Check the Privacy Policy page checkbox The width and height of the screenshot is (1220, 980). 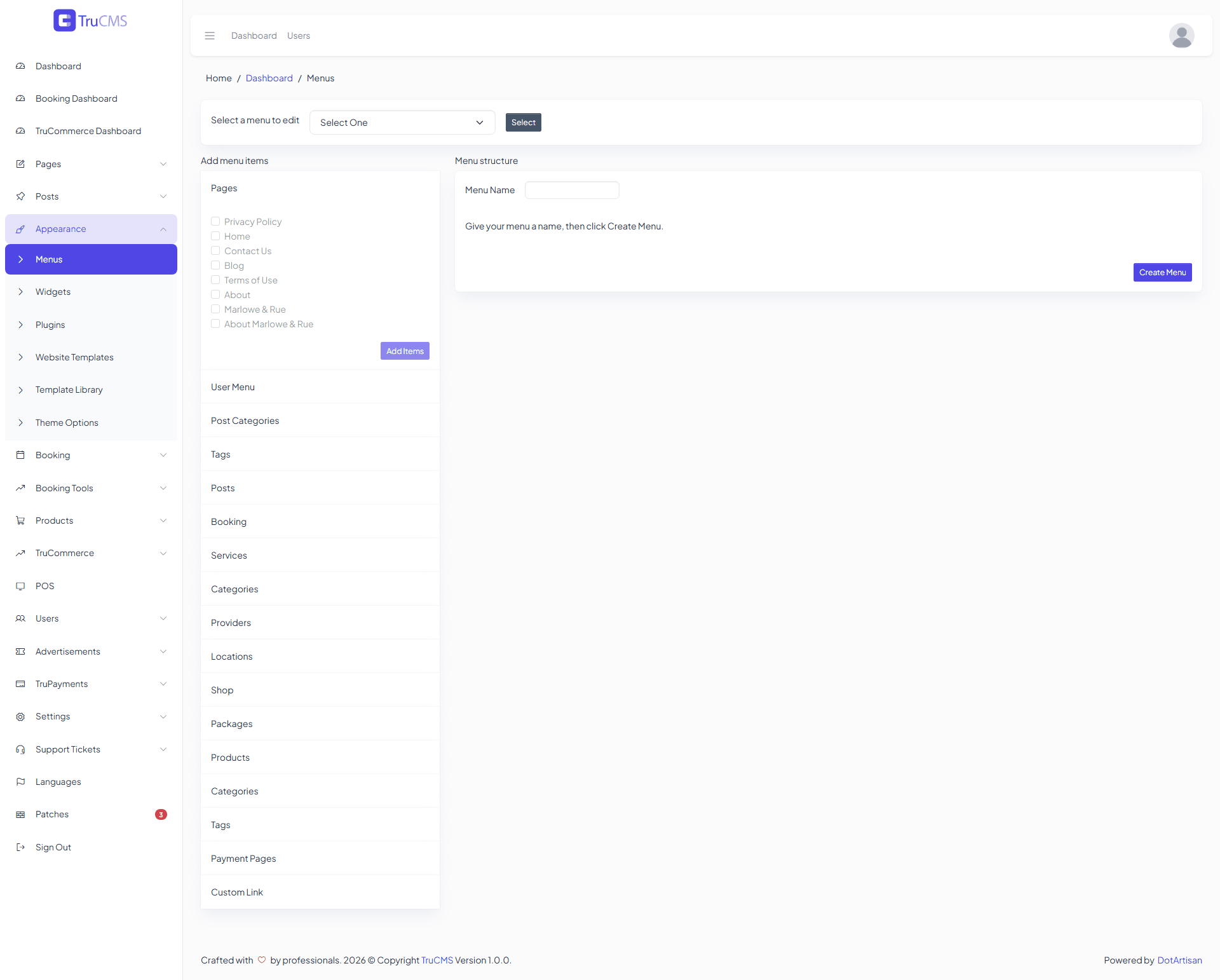[x=215, y=221]
